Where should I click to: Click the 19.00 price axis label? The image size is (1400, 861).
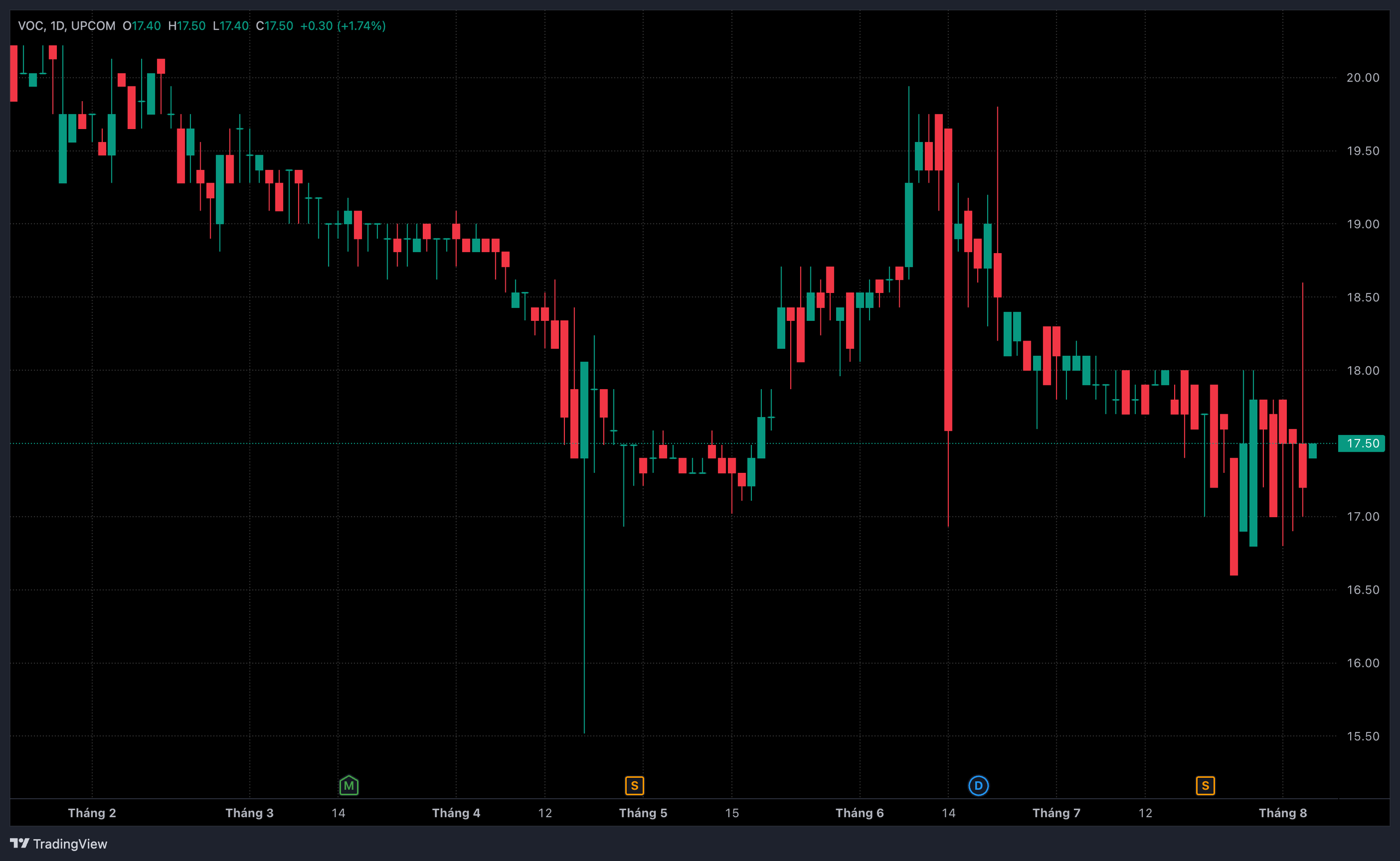[1362, 224]
